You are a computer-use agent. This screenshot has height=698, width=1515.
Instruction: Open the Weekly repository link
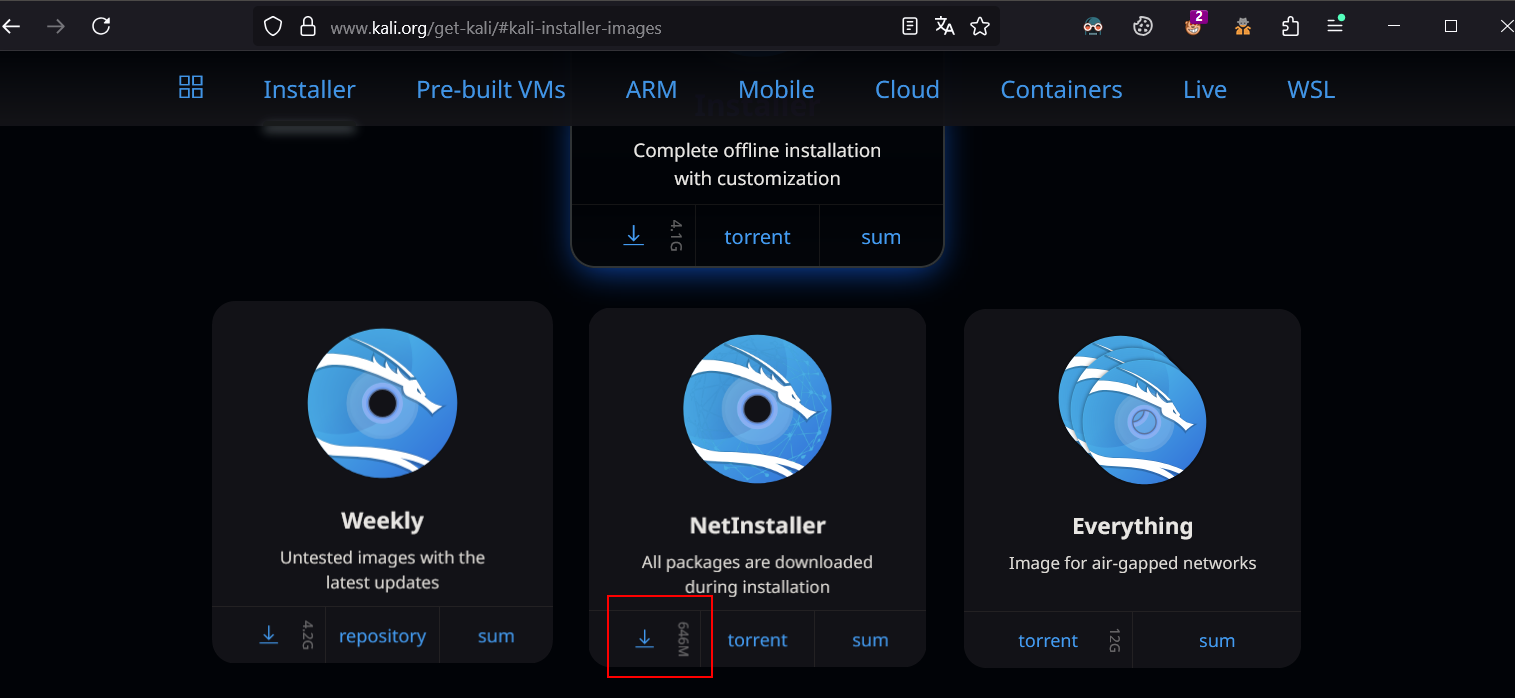pyautogui.click(x=382, y=636)
